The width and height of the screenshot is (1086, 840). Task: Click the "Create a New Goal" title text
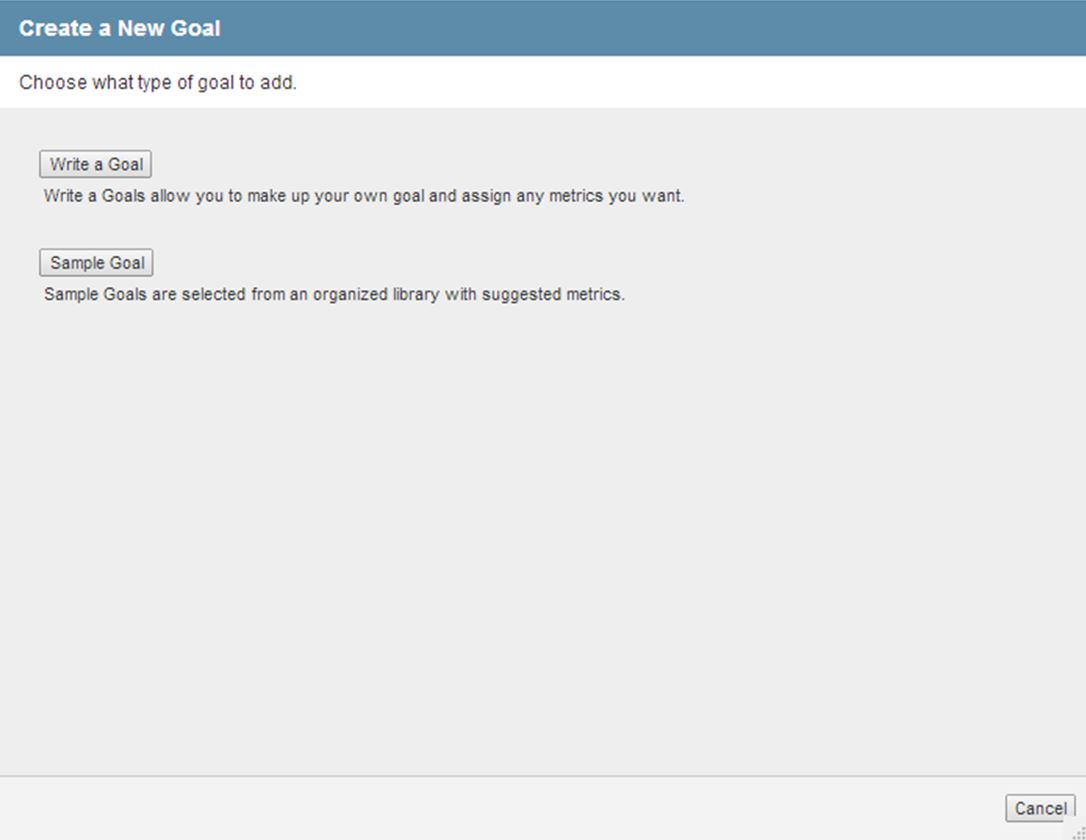click(x=120, y=28)
